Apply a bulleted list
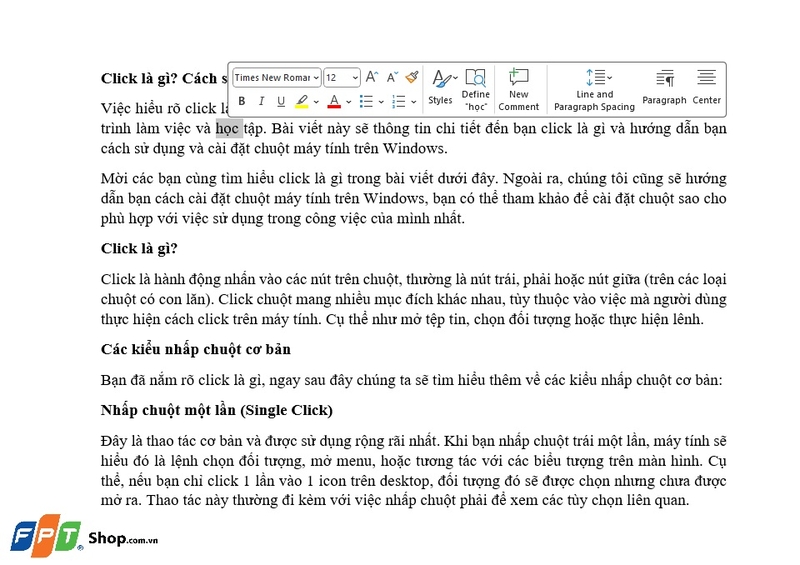 pos(366,101)
